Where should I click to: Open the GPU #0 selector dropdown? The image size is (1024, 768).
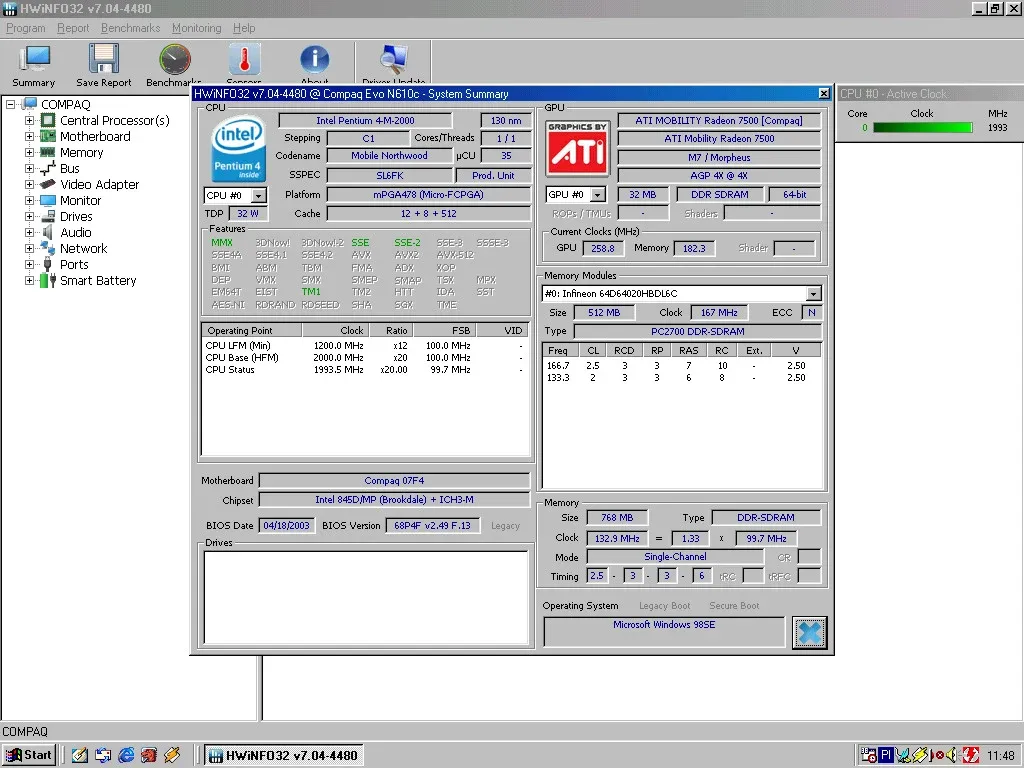(598, 195)
